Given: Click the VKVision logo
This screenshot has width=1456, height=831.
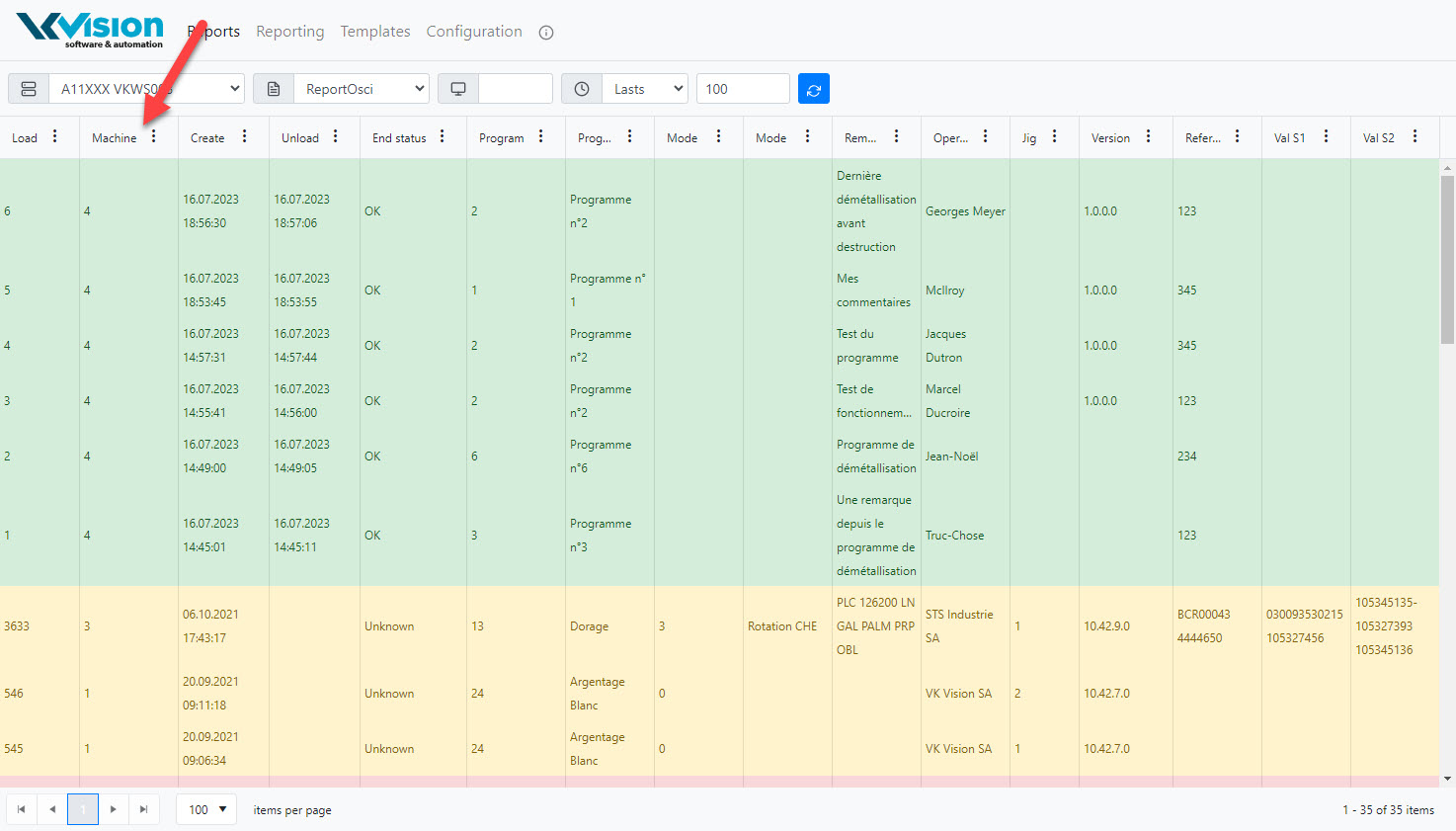Looking at the screenshot, I should pos(90,30).
